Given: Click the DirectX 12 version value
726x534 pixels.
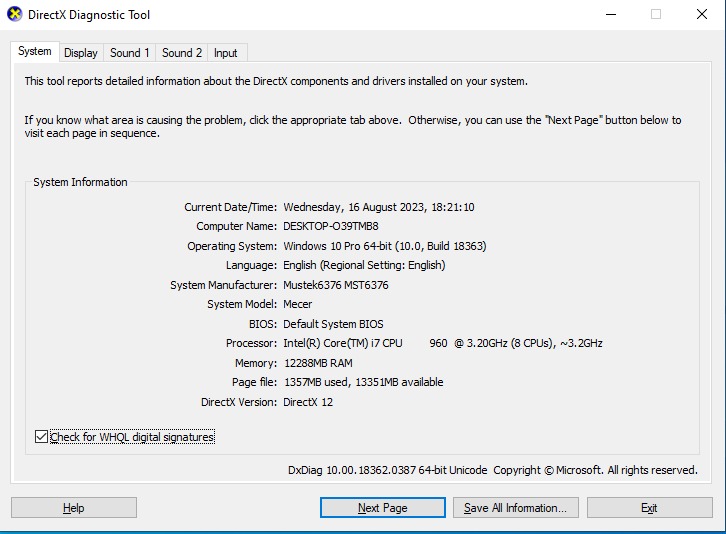Looking at the screenshot, I should [308, 402].
